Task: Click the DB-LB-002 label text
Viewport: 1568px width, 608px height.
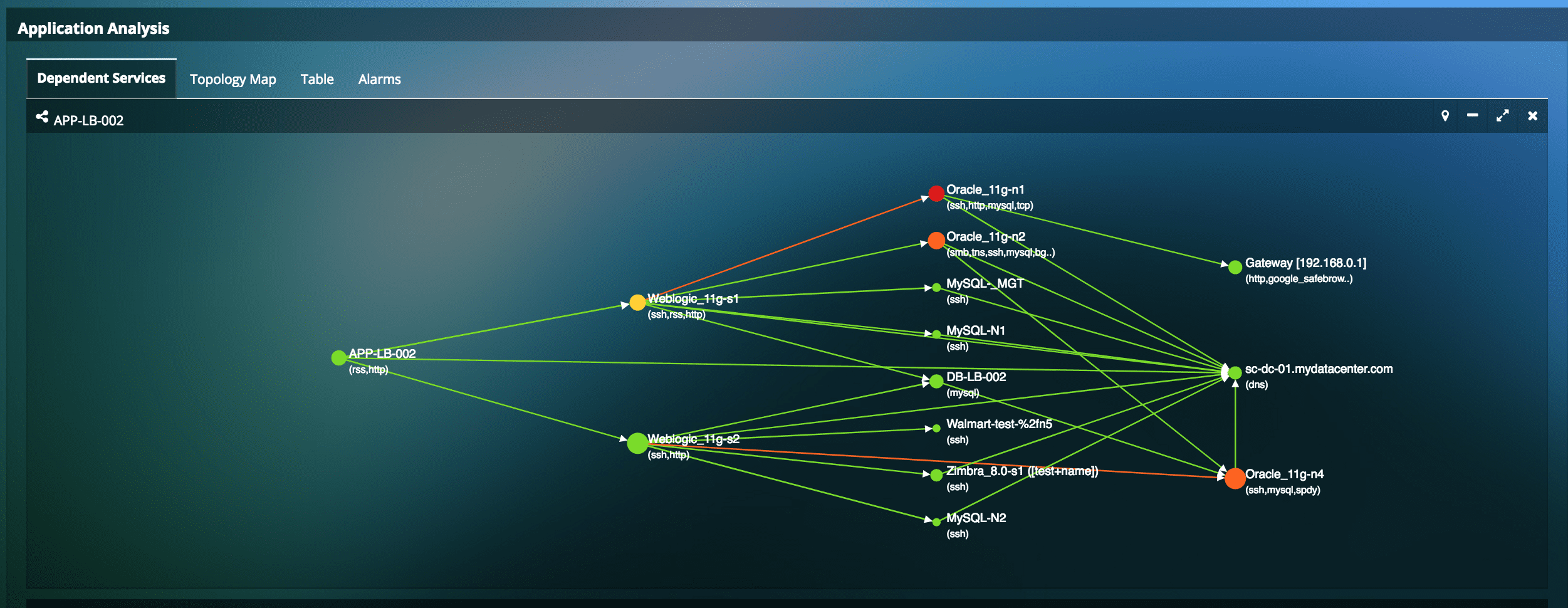Action: (976, 377)
